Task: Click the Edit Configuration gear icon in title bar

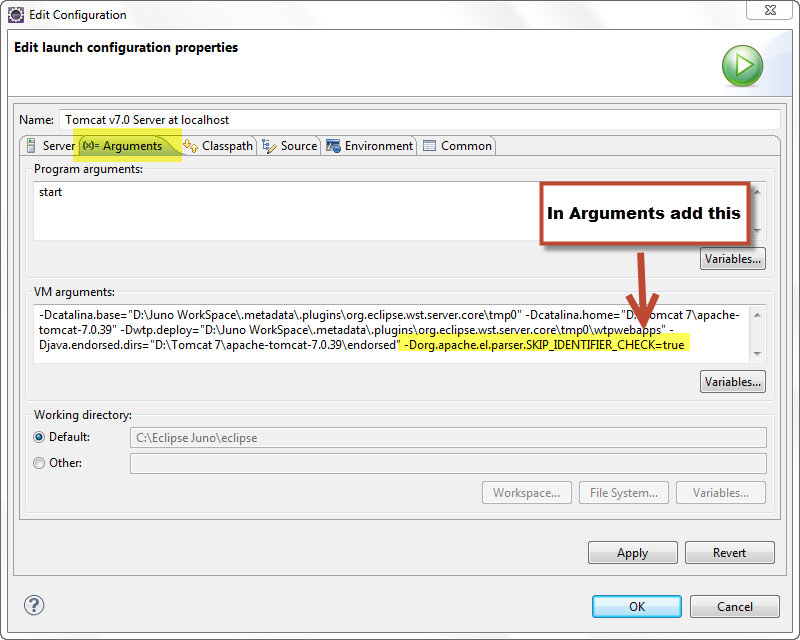Action: 16,15
